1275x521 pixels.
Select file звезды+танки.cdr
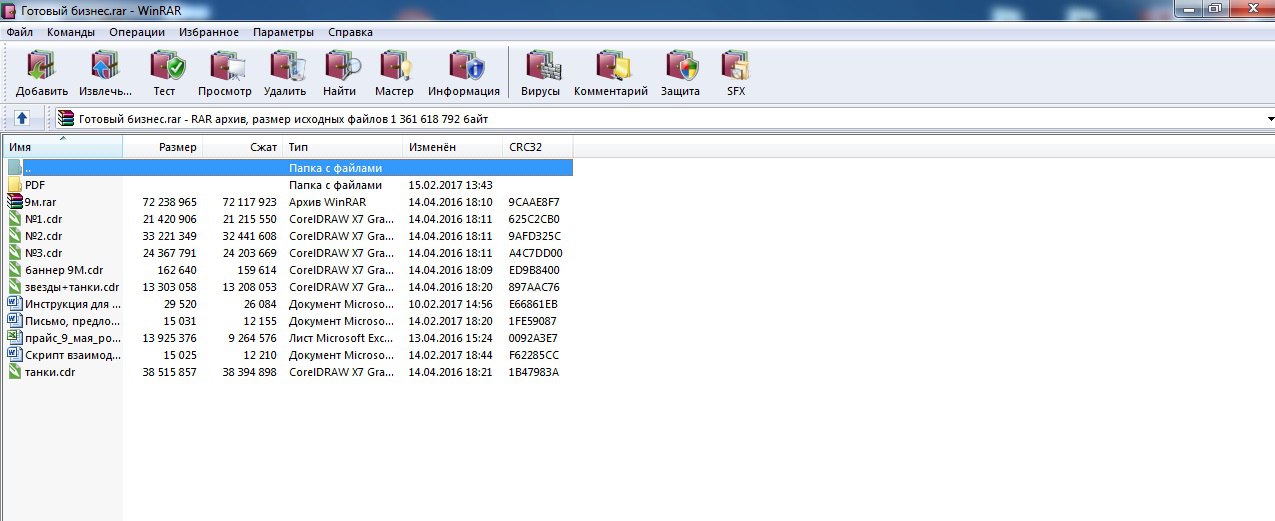point(72,287)
